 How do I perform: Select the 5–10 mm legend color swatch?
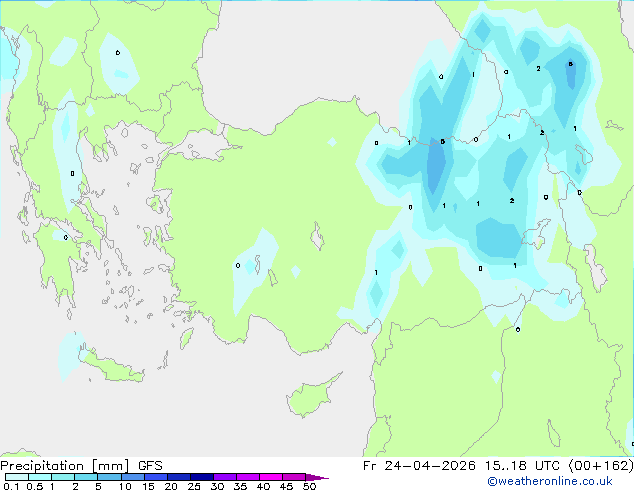click(x=110, y=477)
